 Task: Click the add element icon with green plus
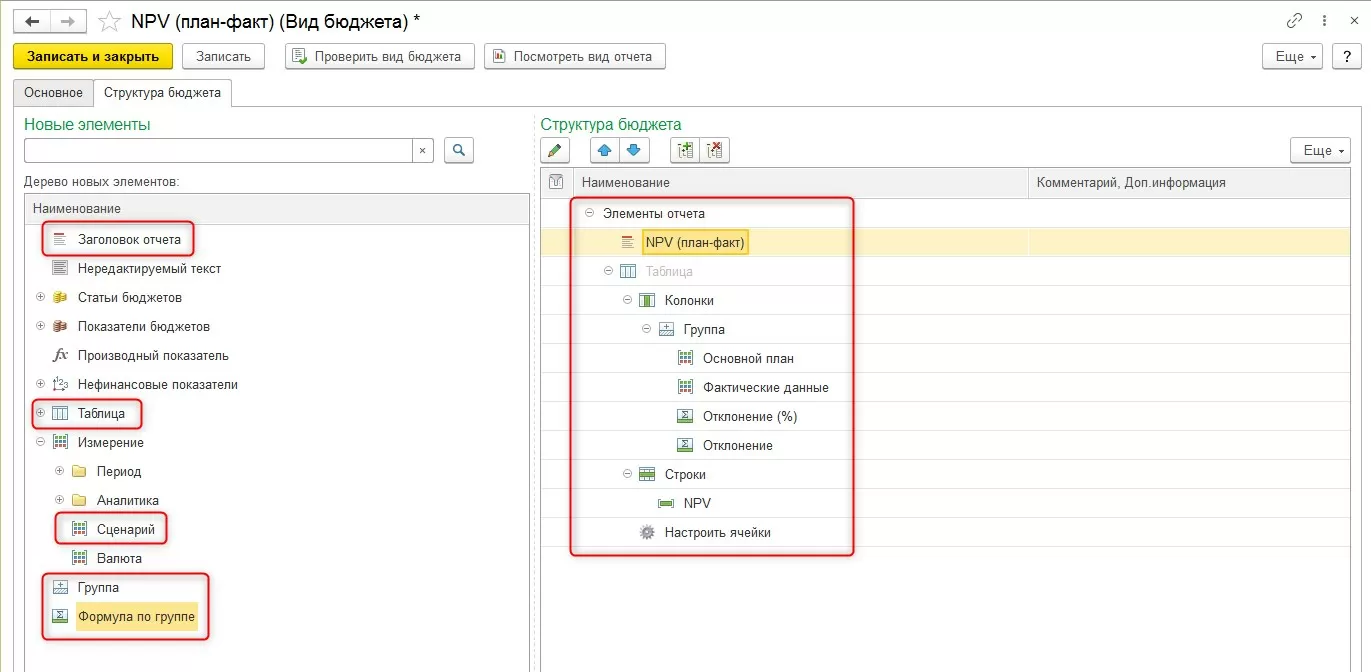[685, 150]
